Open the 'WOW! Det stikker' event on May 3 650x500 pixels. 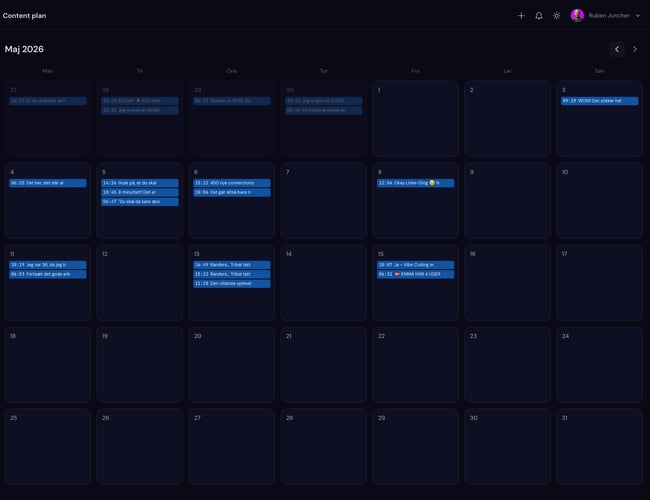click(599, 101)
